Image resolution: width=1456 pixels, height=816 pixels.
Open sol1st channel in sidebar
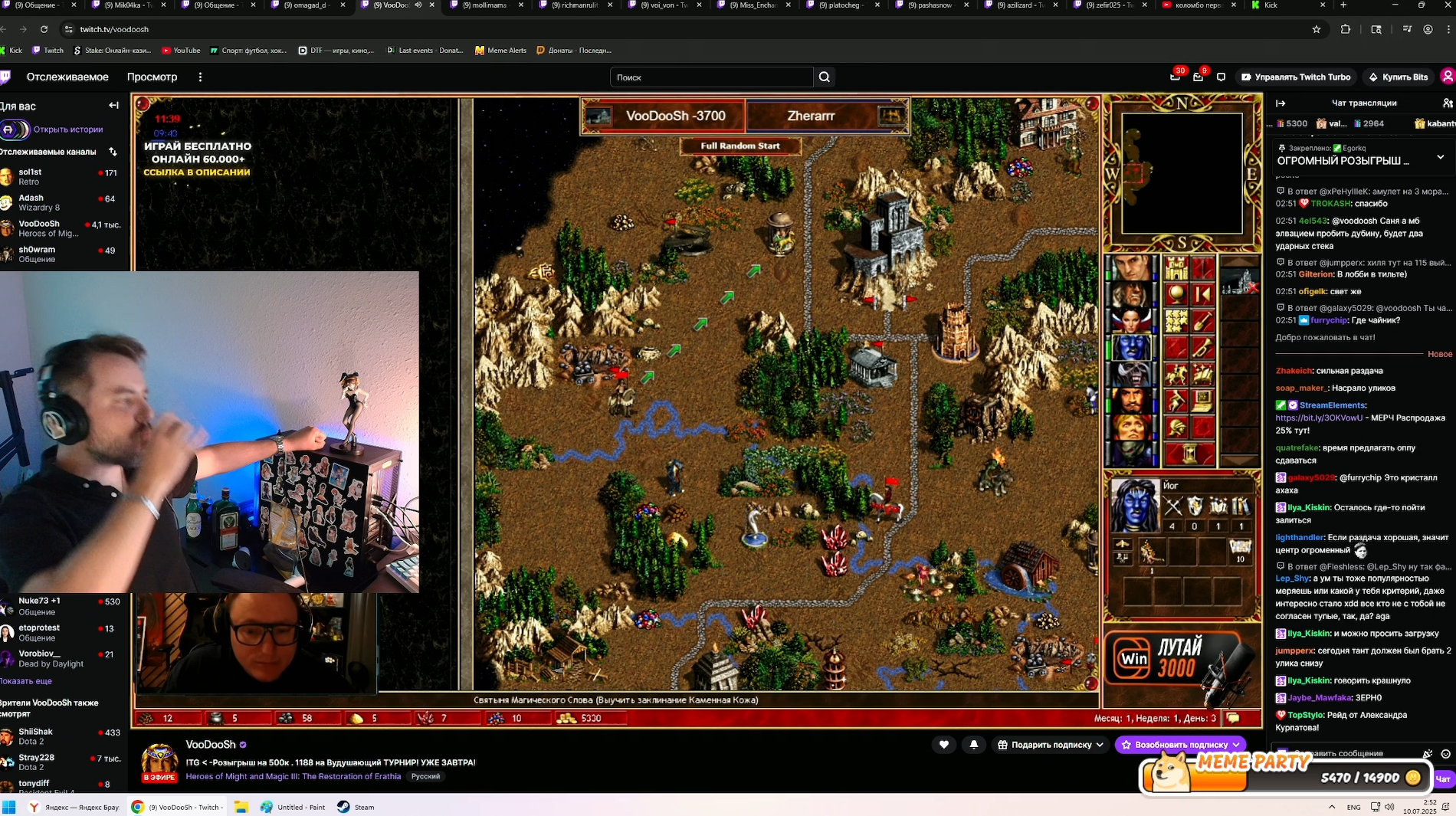(x=61, y=177)
